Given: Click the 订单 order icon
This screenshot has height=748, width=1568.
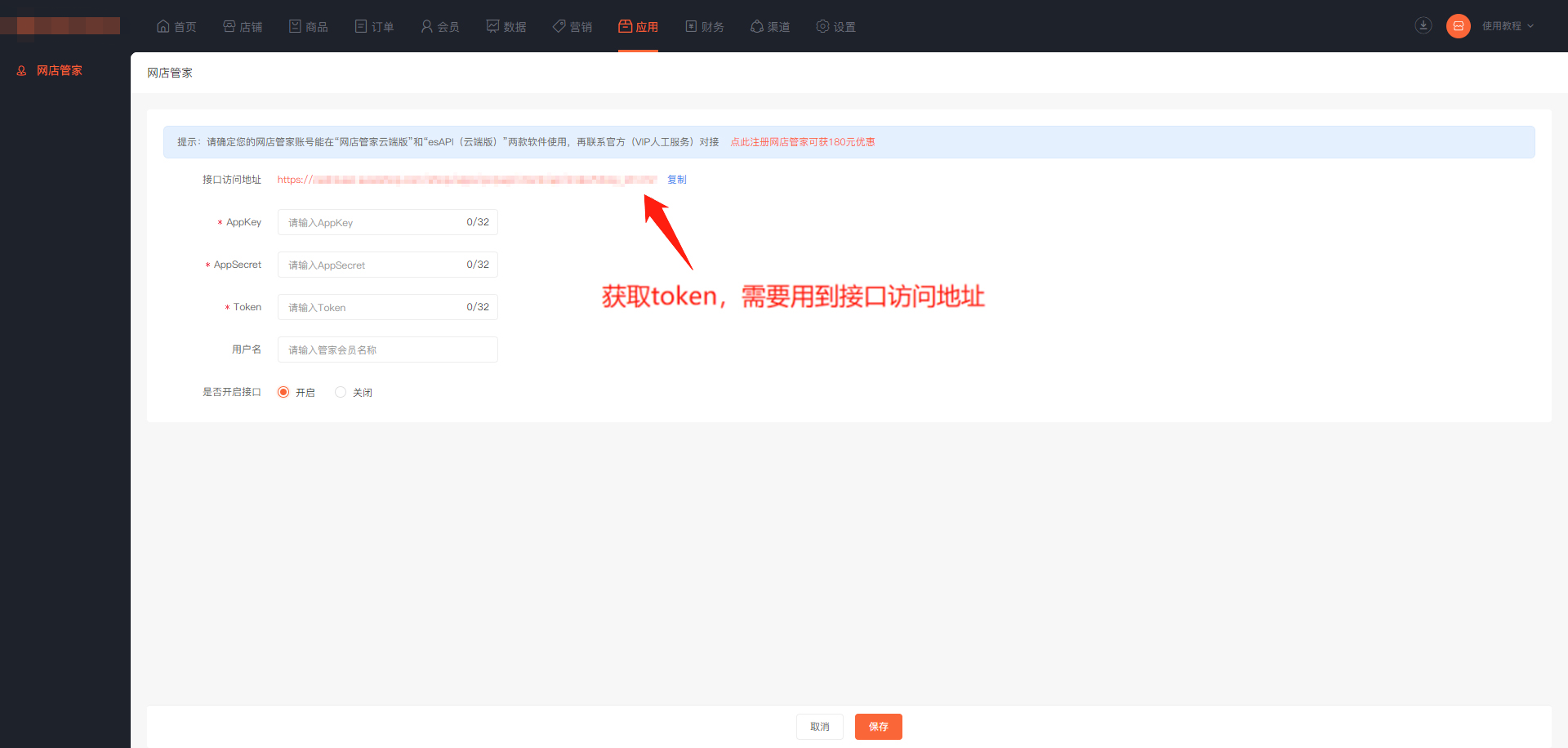Looking at the screenshot, I should pos(361,26).
